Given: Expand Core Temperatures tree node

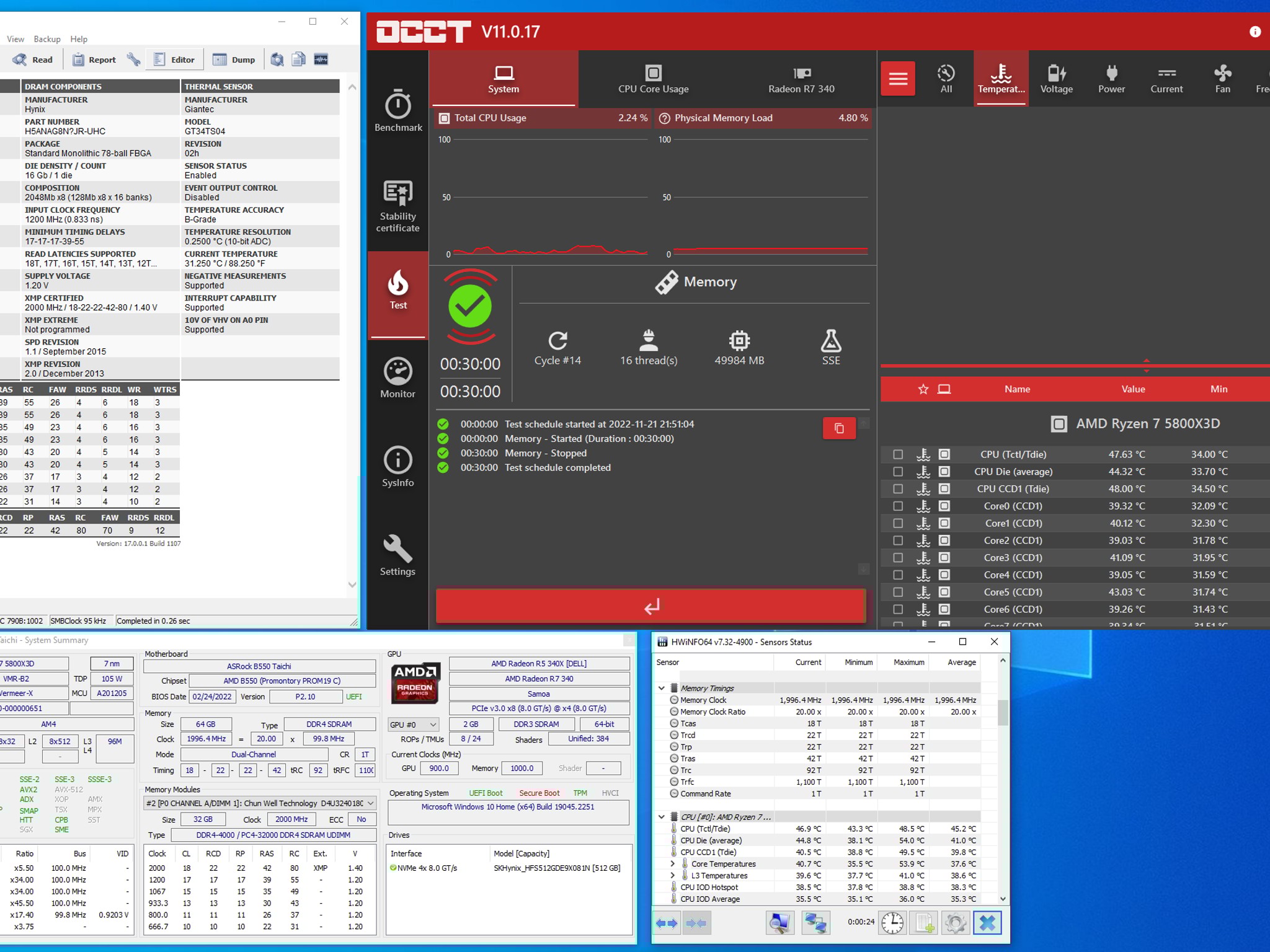Looking at the screenshot, I should point(673,864).
